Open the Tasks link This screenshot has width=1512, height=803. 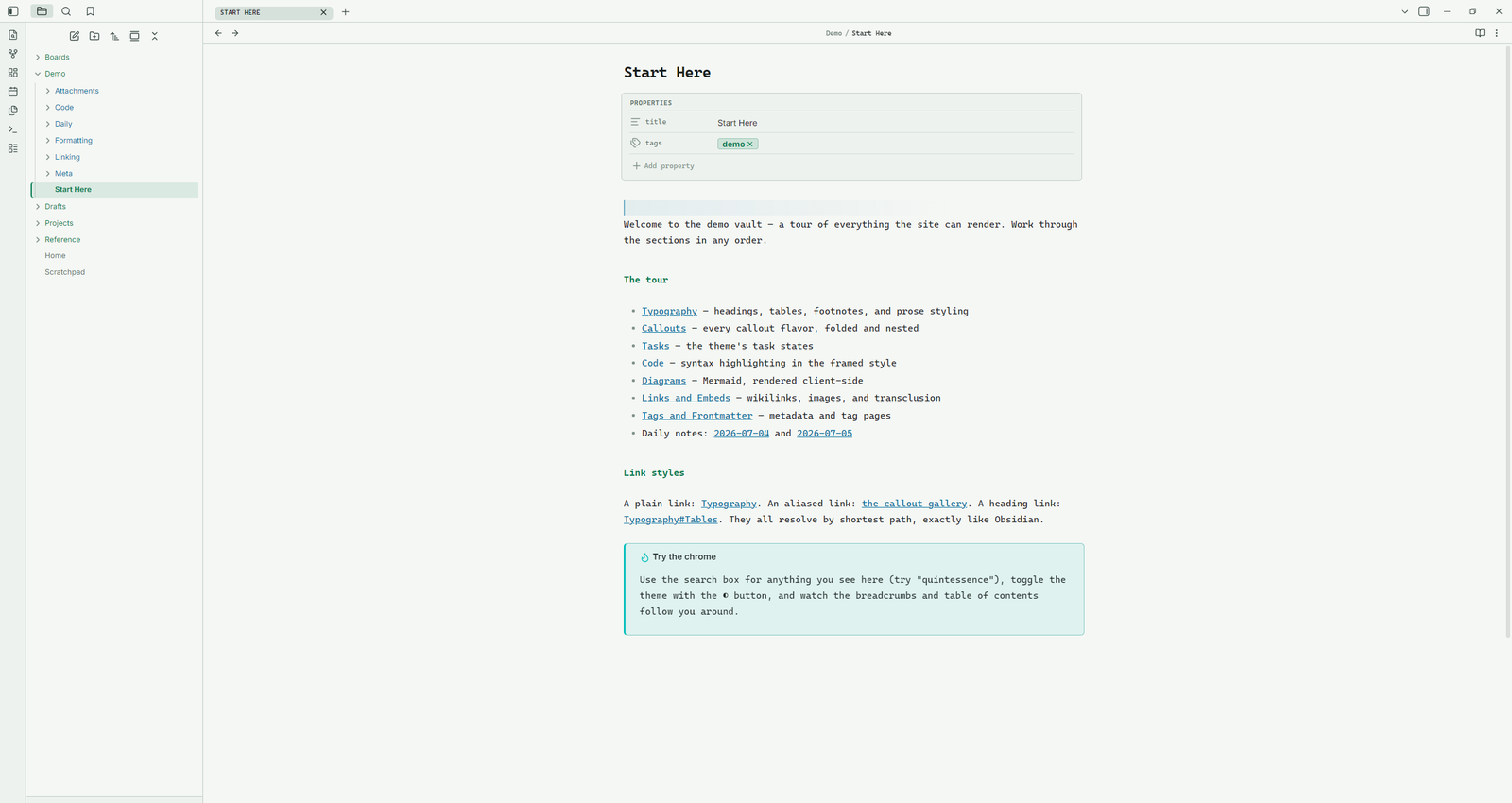pos(655,346)
